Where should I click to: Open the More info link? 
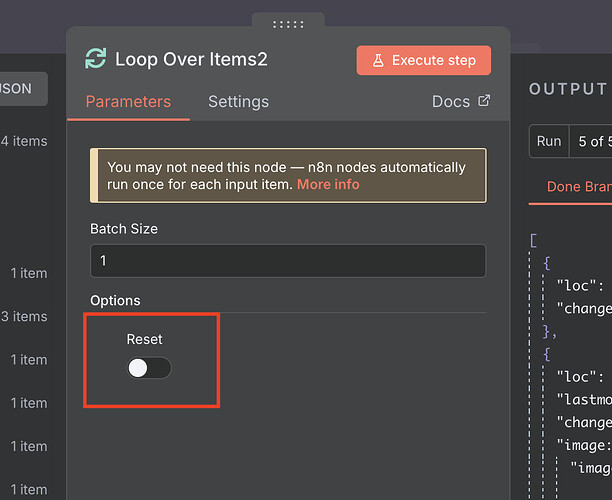pos(328,184)
